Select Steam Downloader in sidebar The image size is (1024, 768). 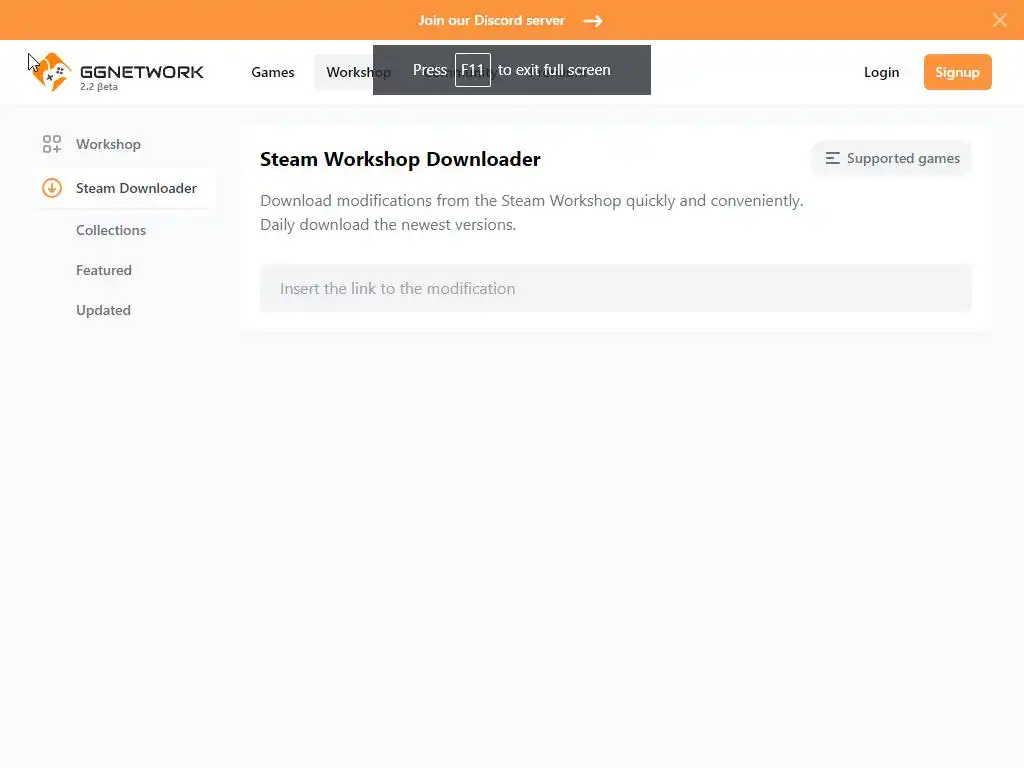[x=123, y=188]
